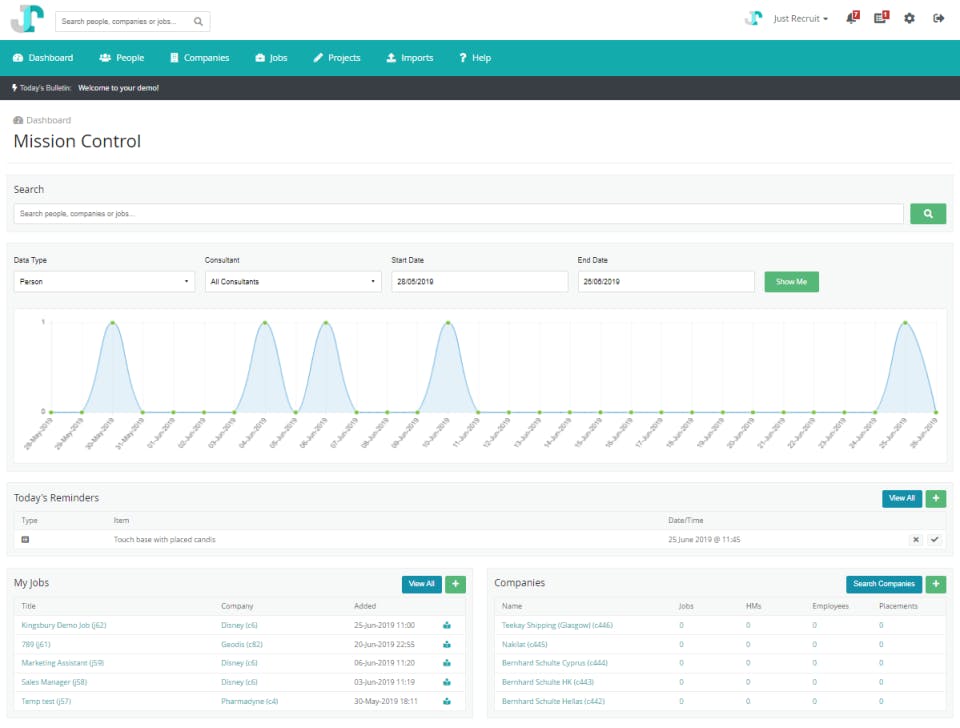Open the Imports menu item
This screenshot has width=960, height=728.
tap(410, 58)
